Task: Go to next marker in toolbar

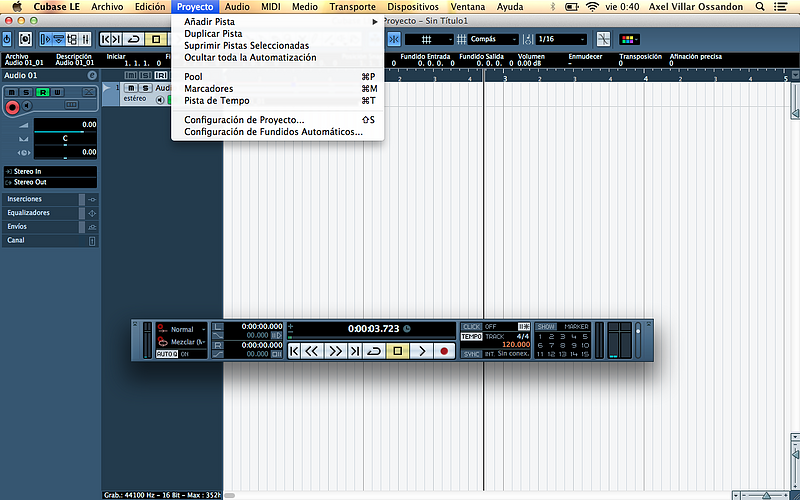Action: click(x=117, y=39)
